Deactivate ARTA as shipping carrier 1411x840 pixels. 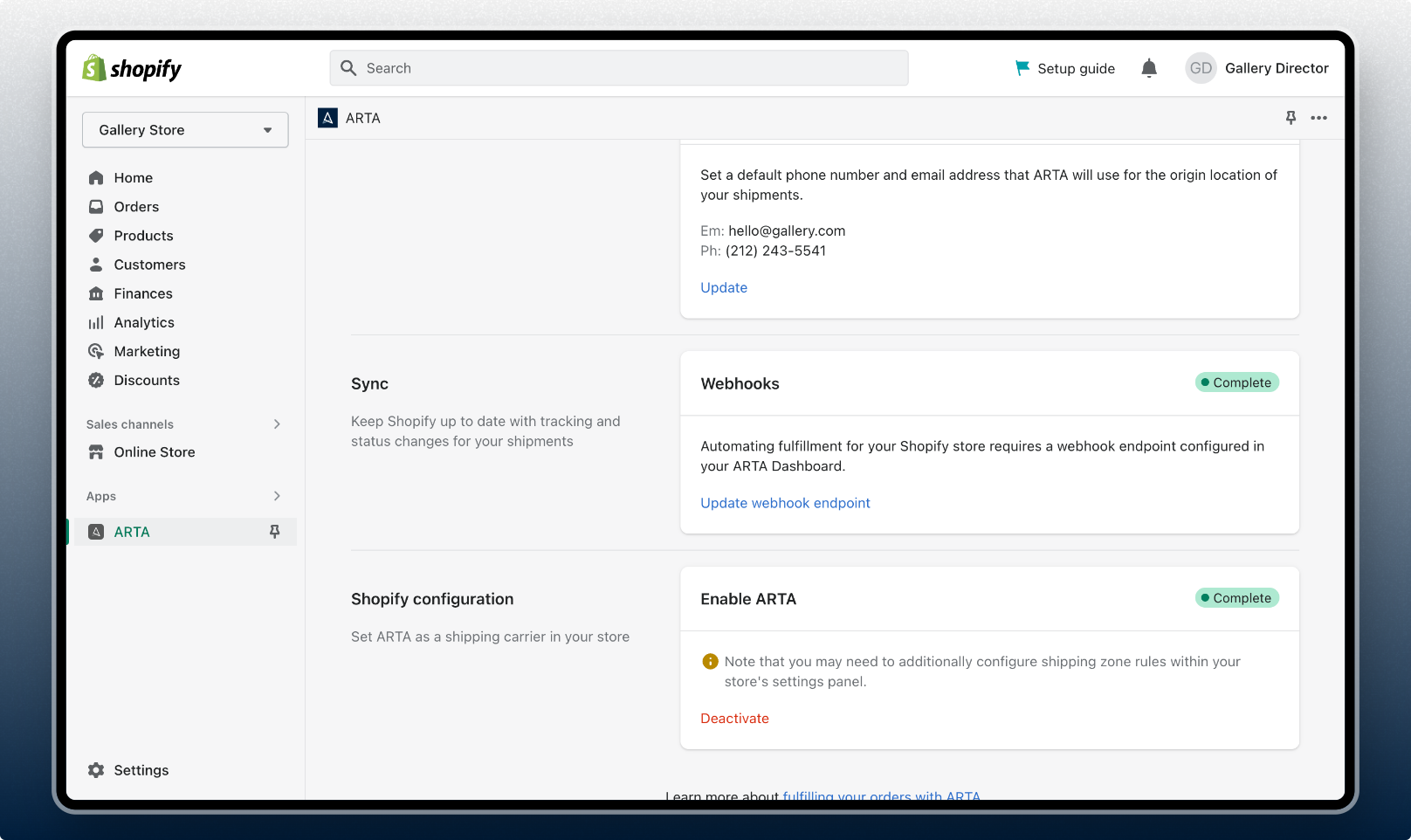(734, 718)
